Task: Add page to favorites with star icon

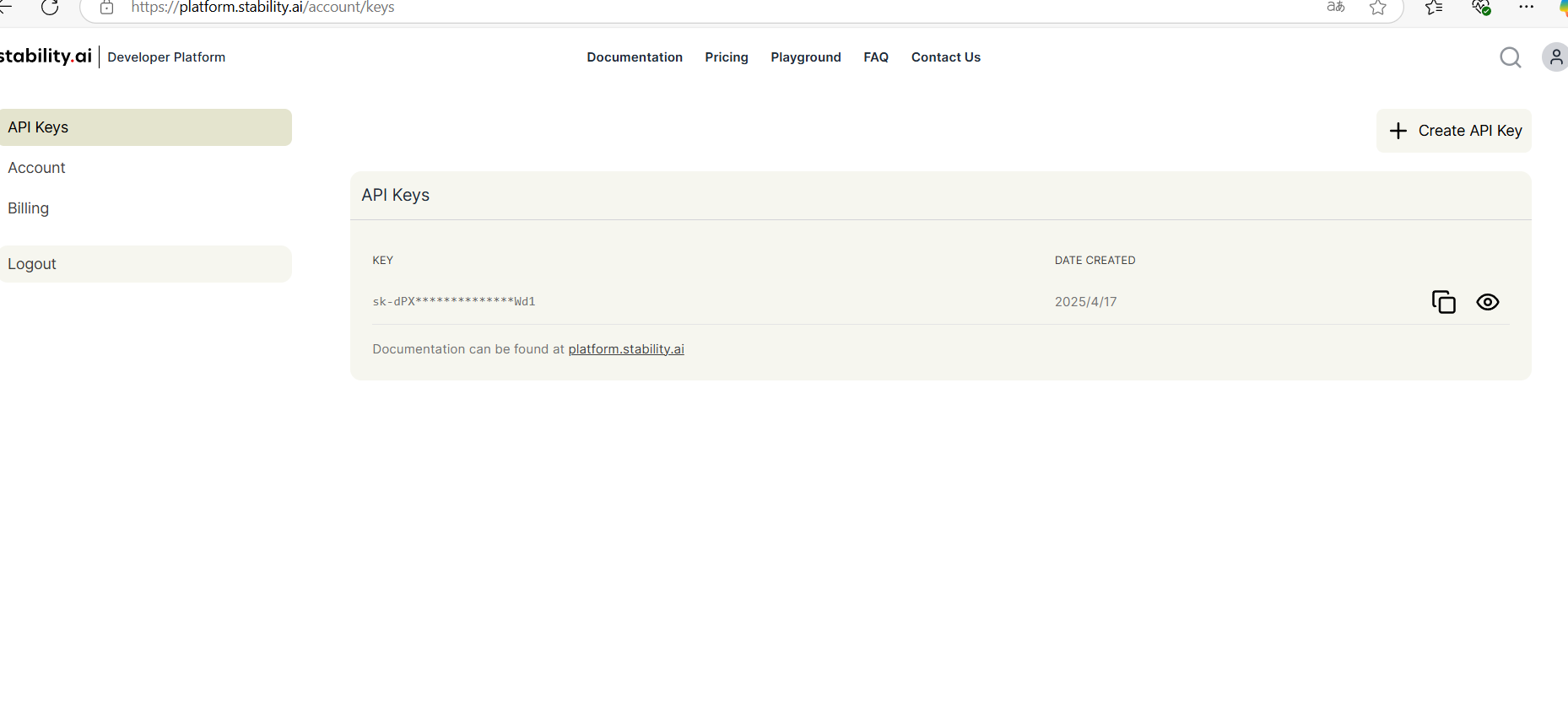Action: point(1378,8)
